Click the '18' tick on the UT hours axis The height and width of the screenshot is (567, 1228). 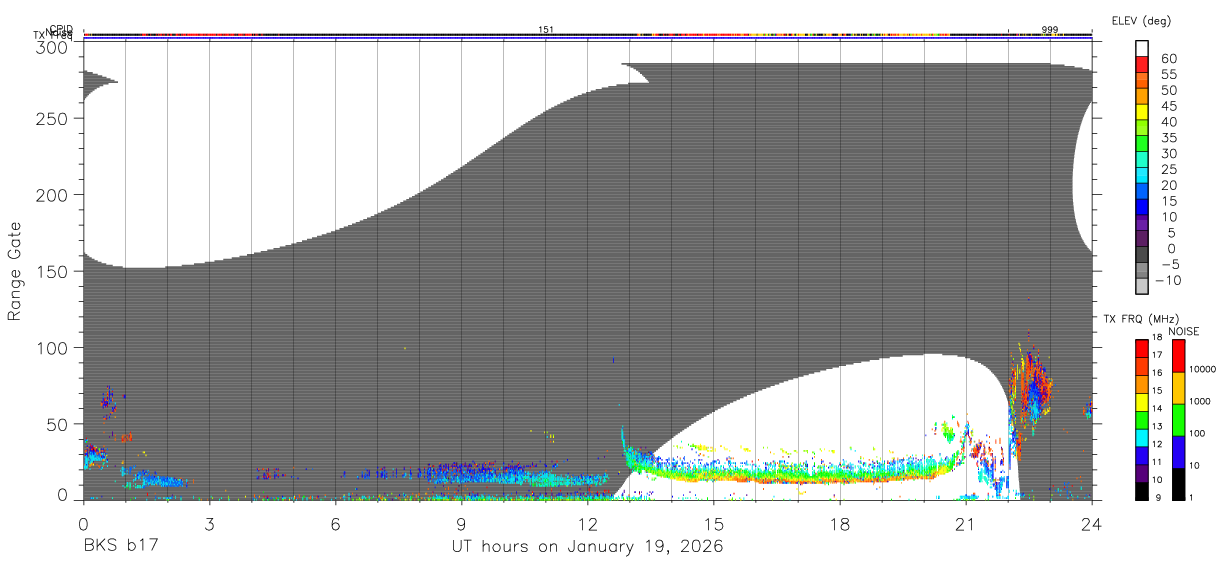coord(839,523)
